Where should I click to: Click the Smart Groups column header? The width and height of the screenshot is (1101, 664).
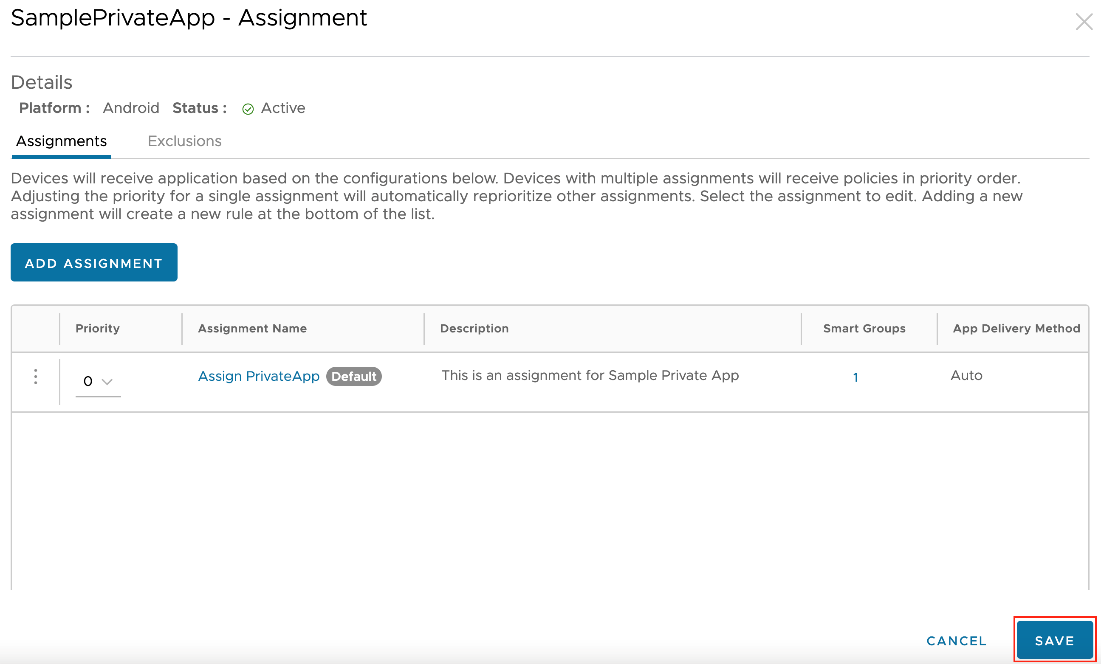click(864, 328)
